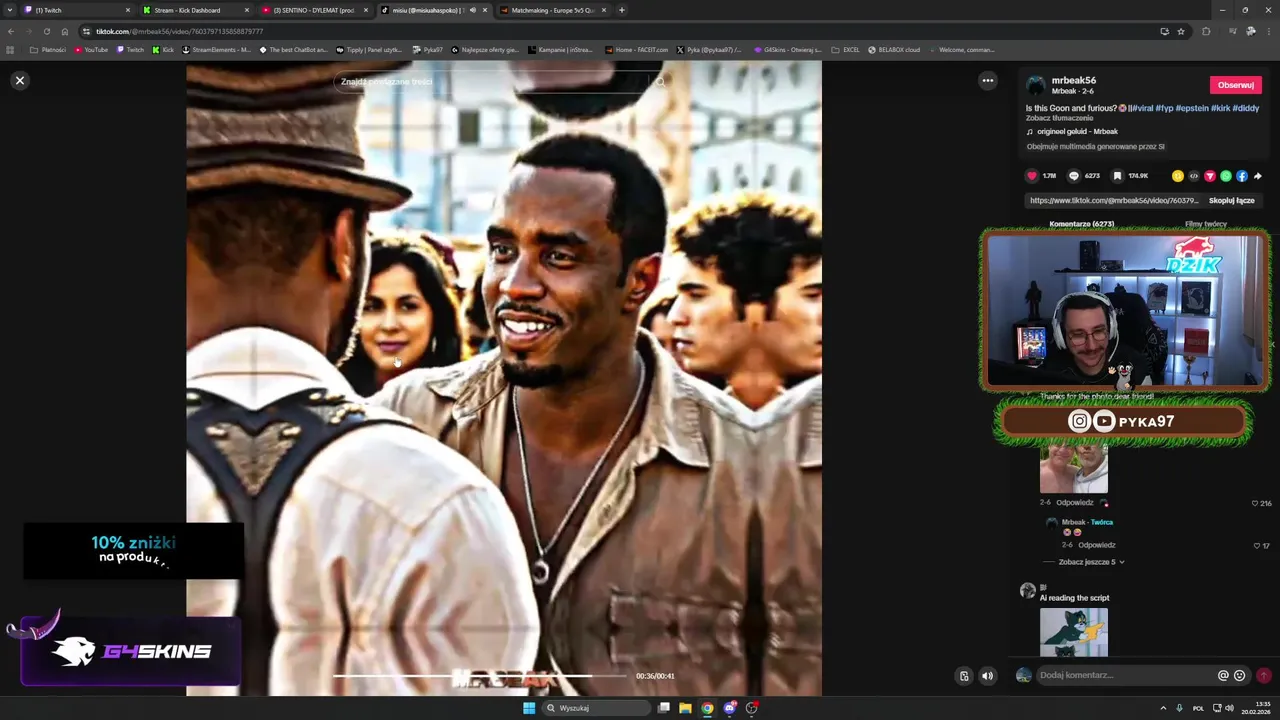Open Windows Start menu
The image size is (1280, 720).
tap(529, 708)
